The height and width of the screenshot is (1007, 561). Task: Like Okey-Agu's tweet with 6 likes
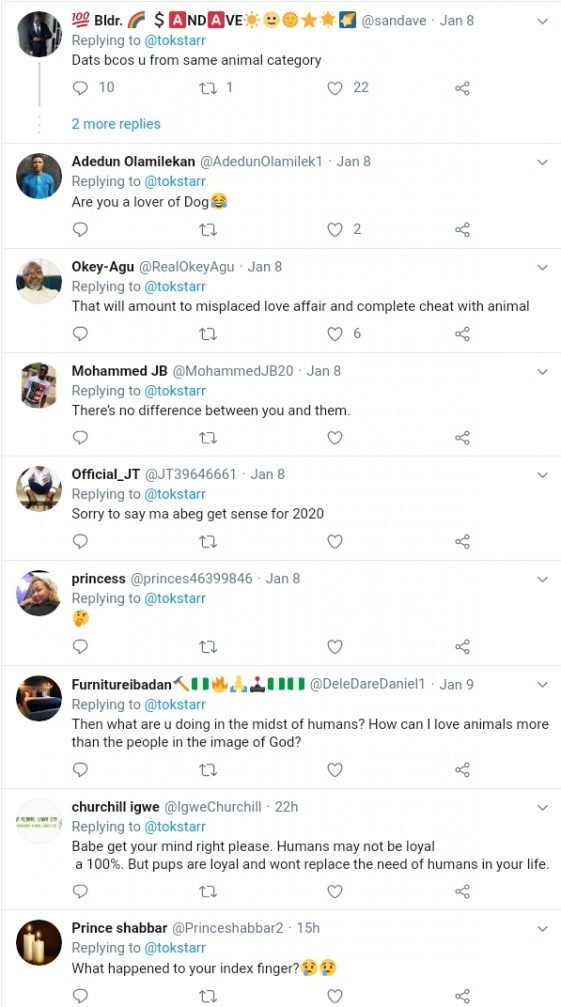335,333
